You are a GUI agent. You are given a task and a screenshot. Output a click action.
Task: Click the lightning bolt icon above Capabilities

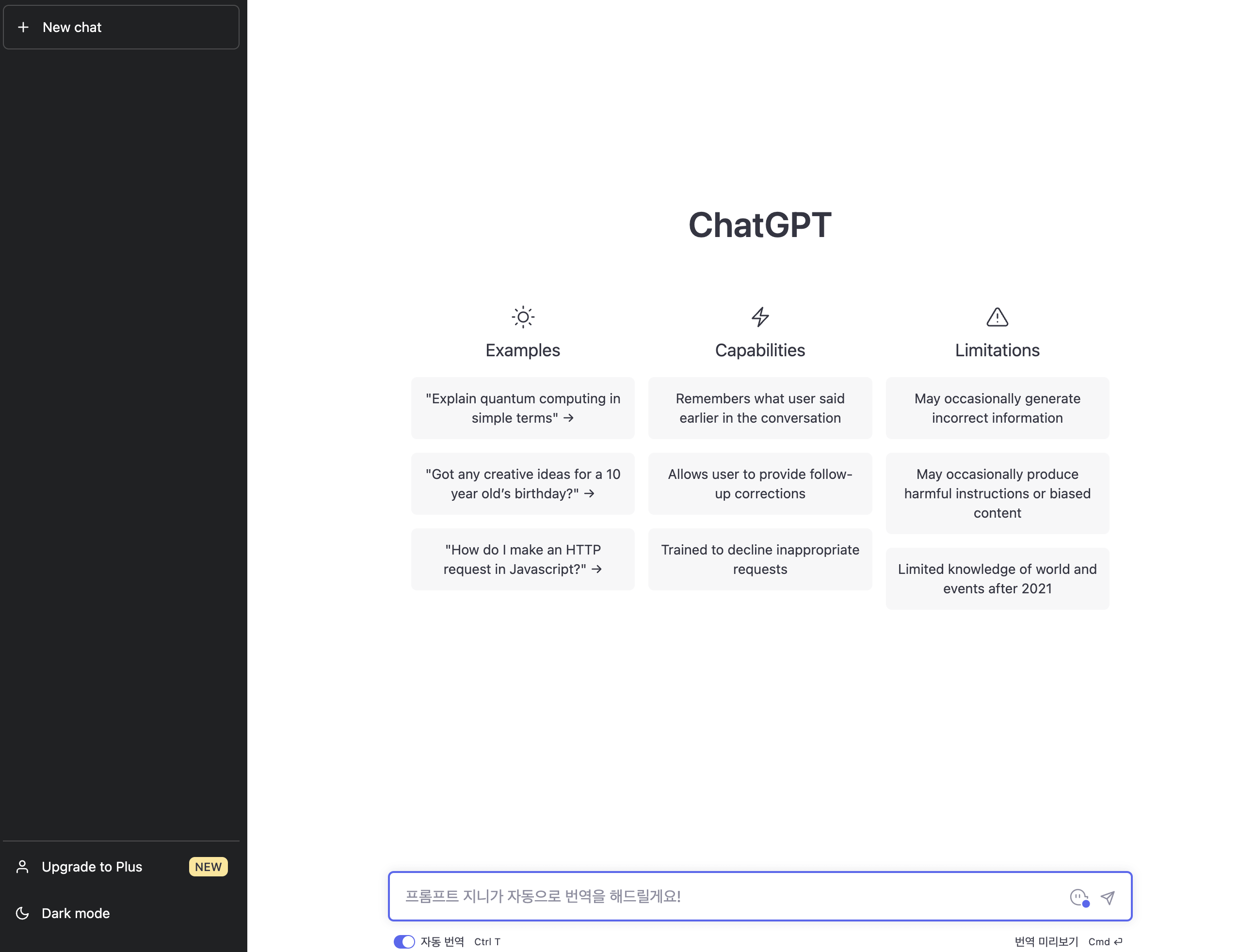(x=760, y=317)
